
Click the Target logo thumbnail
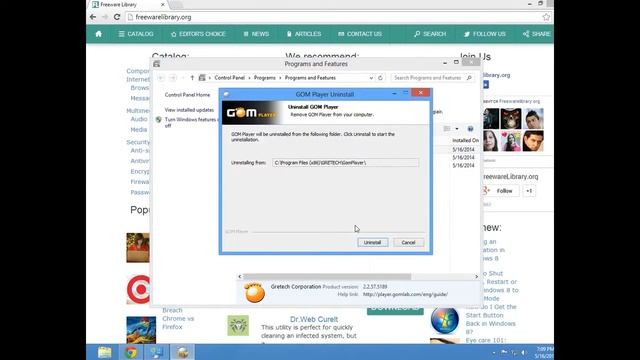click(138, 290)
